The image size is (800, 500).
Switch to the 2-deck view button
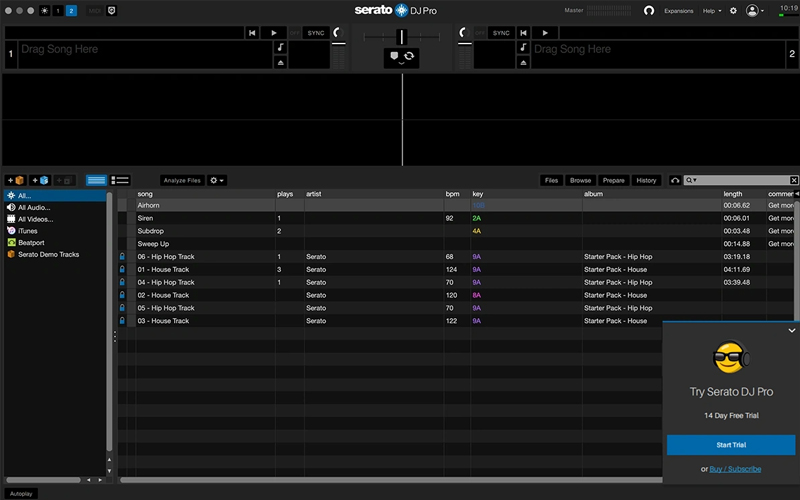71,11
